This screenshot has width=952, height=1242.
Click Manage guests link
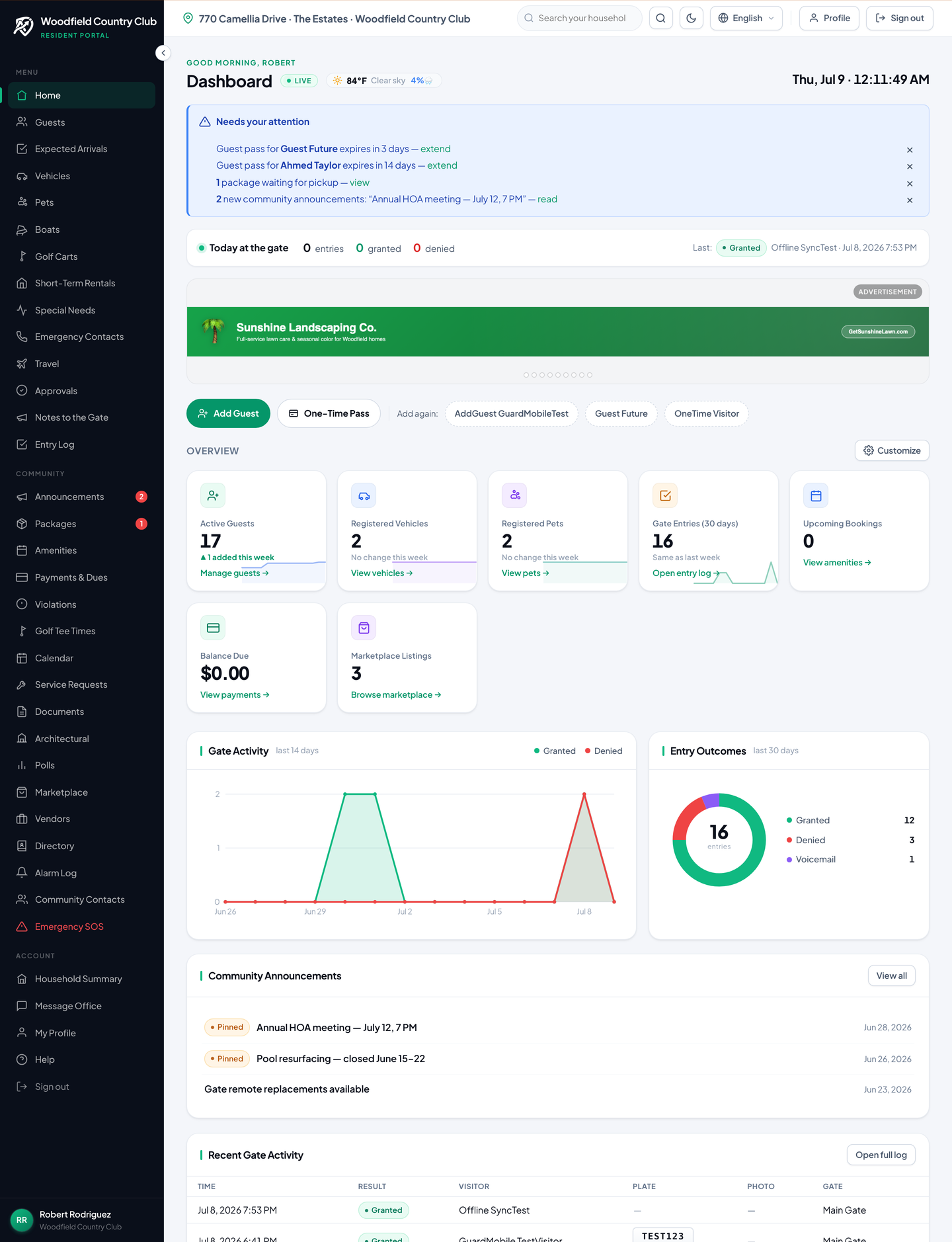[x=234, y=573]
